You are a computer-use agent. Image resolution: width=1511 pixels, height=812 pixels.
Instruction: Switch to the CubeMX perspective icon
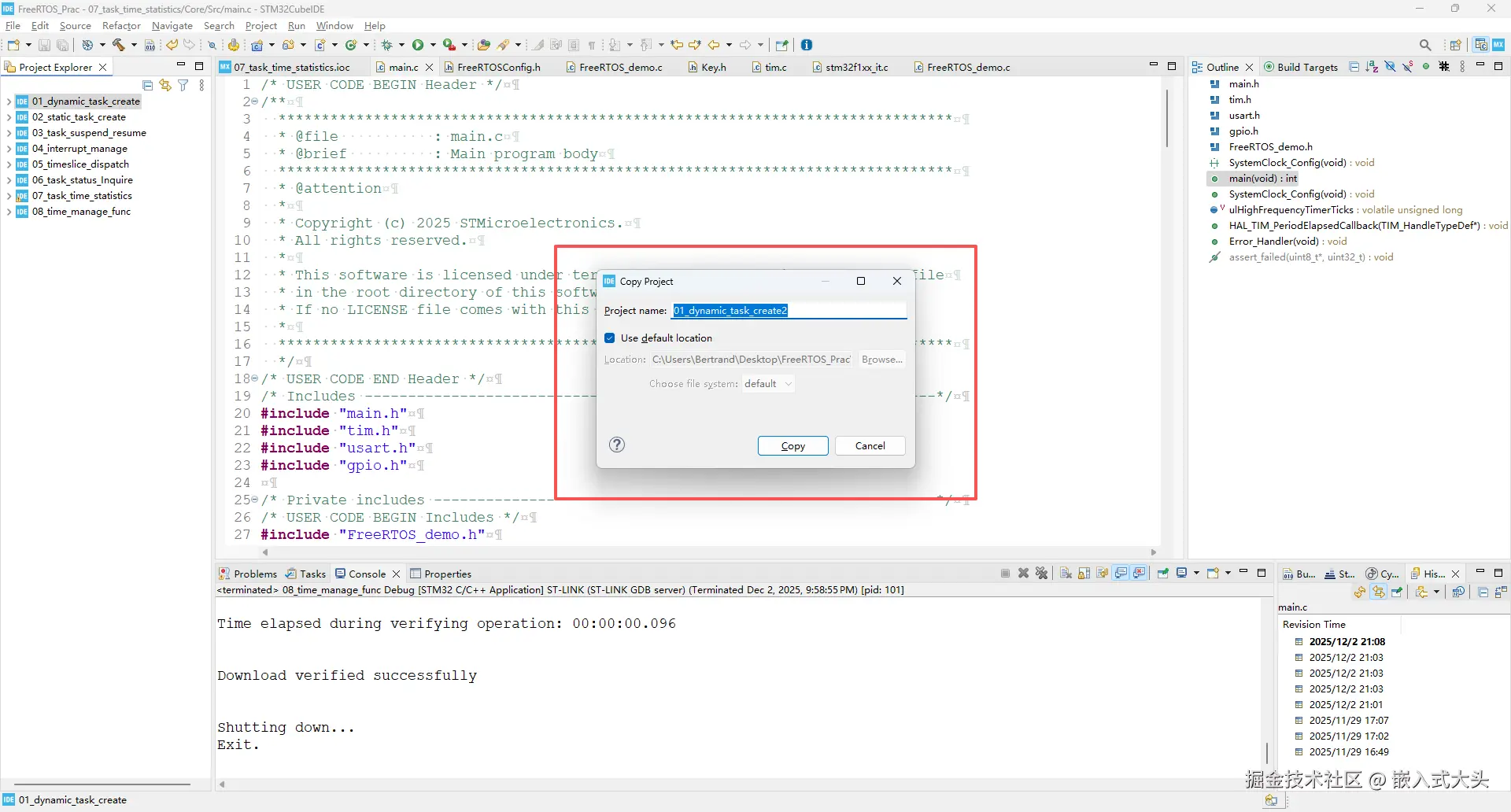(x=1498, y=45)
